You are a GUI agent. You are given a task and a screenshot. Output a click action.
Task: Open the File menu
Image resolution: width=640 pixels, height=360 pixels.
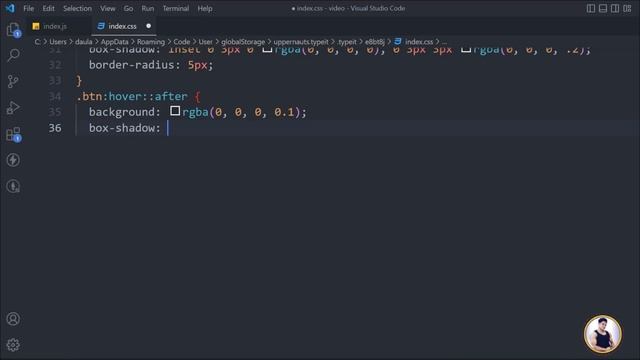(29, 8)
